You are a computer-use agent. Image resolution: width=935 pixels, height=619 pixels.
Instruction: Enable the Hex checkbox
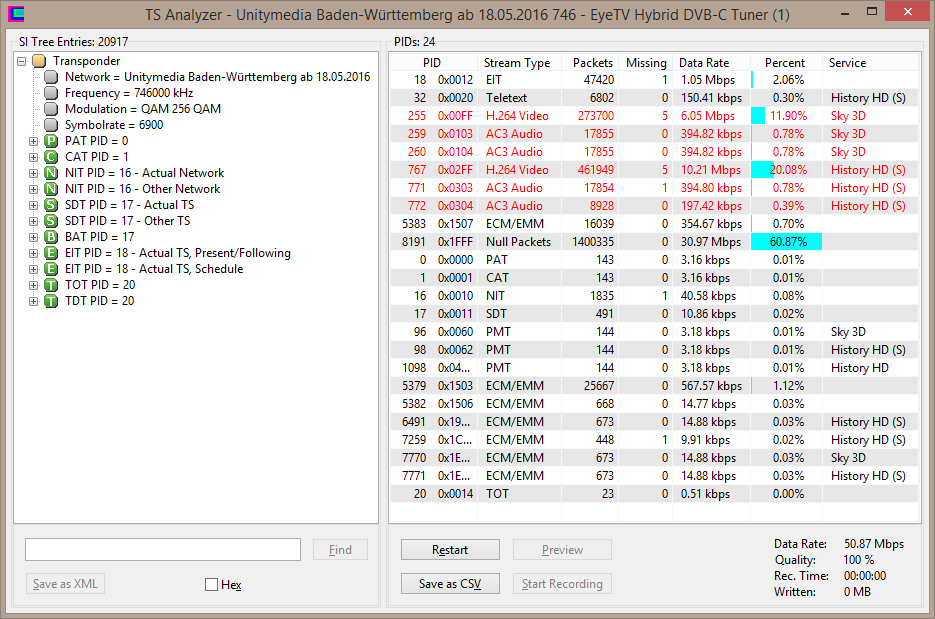(211, 585)
